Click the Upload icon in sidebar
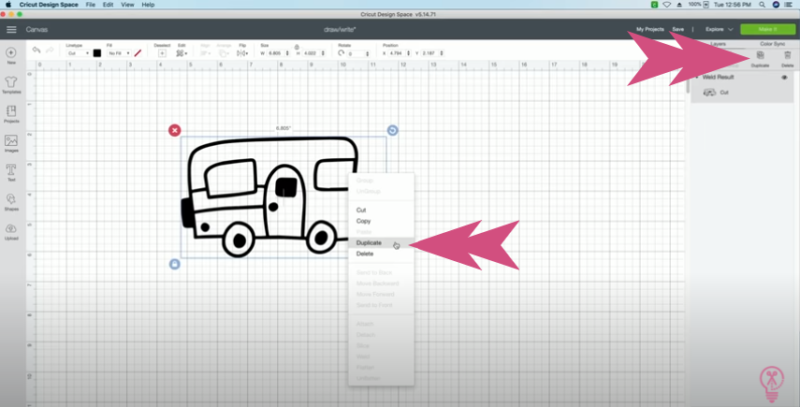Image resolution: width=800 pixels, height=407 pixels. tap(11, 228)
